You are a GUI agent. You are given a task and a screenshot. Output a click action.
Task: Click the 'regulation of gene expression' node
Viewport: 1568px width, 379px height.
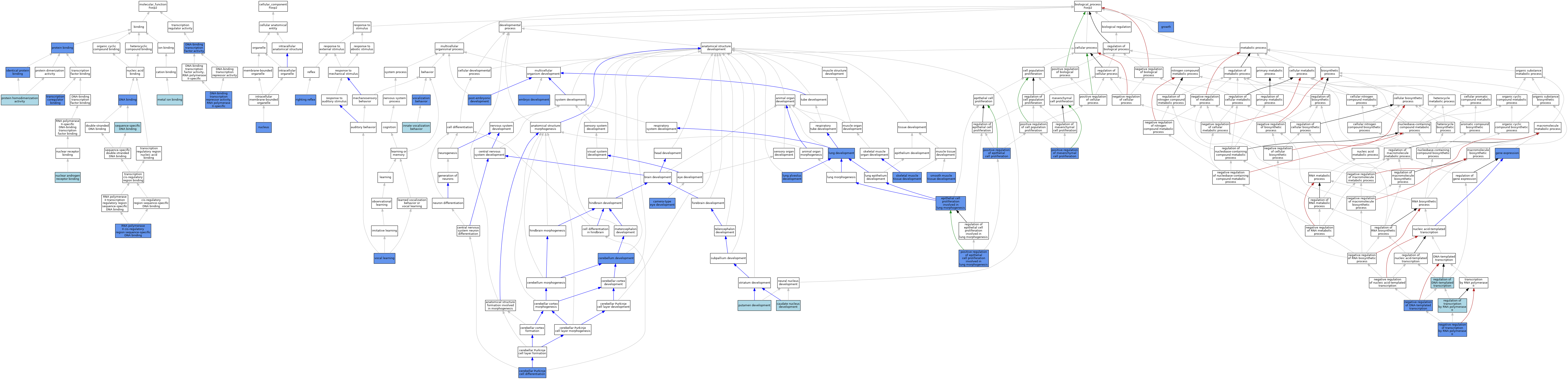pos(1464,177)
